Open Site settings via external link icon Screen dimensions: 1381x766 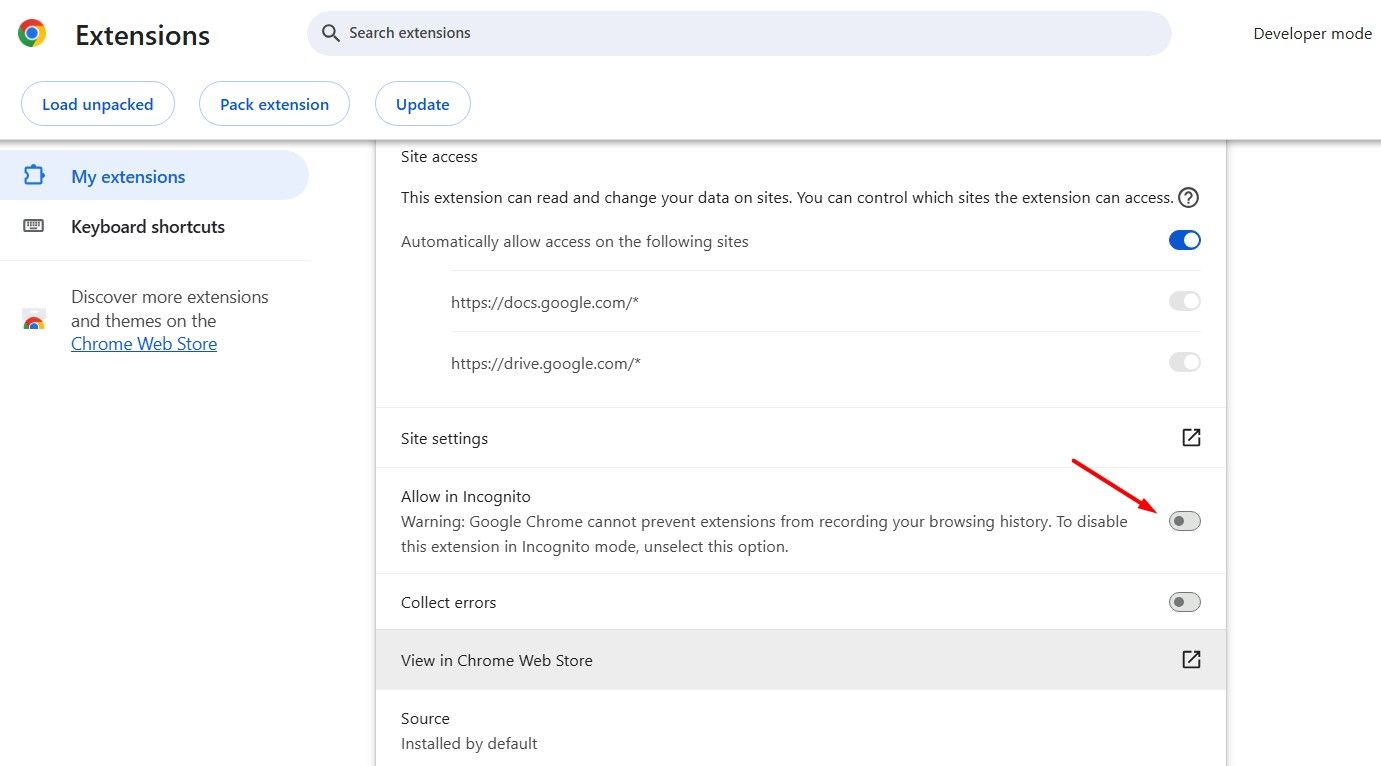pyautogui.click(x=1191, y=438)
